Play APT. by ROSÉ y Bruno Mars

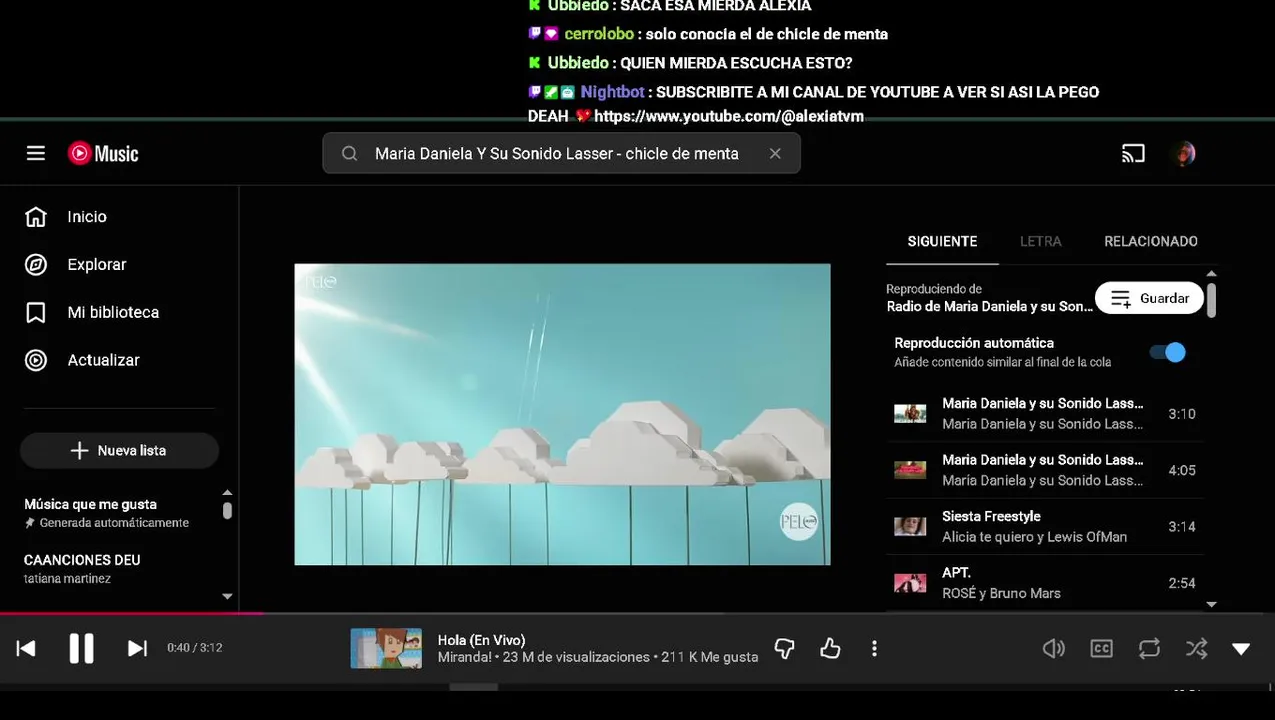(1045, 583)
